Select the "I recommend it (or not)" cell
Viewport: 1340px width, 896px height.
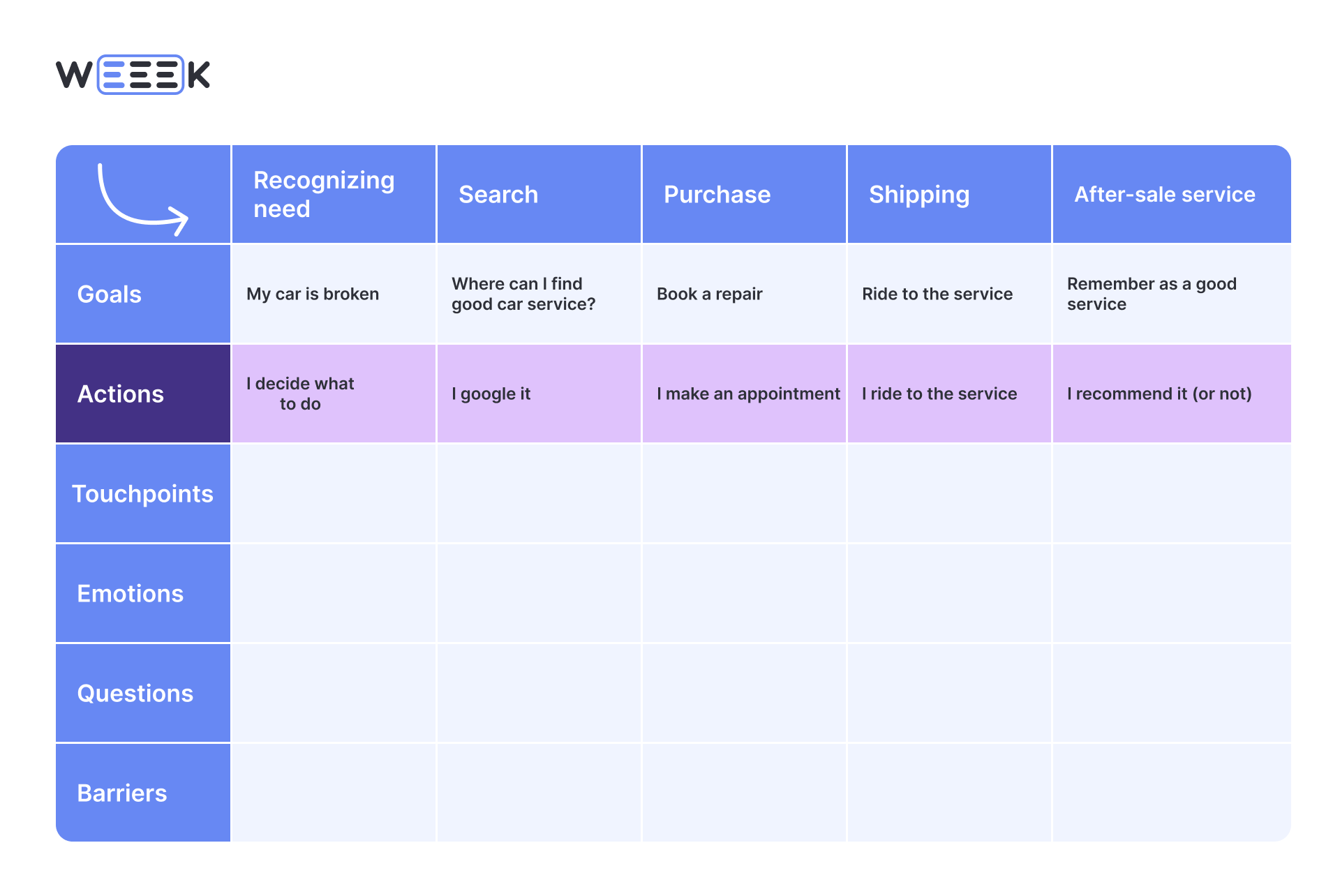pyautogui.click(x=1159, y=394)
